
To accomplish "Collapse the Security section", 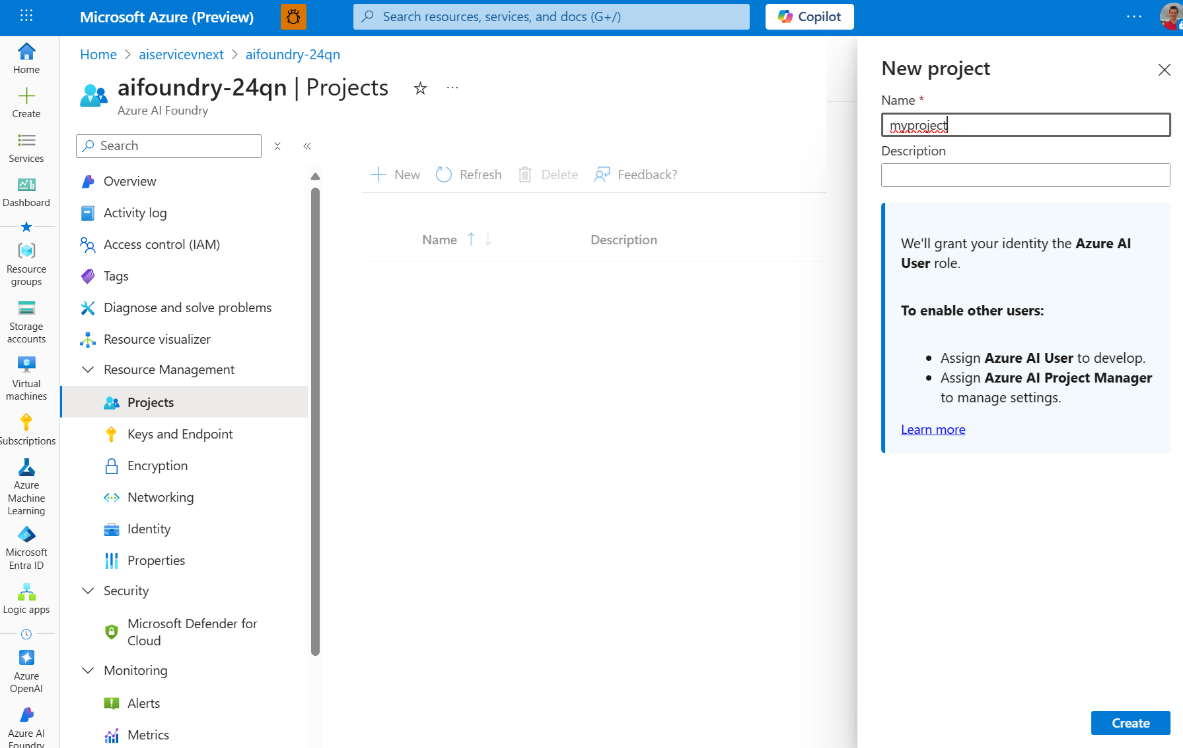I will (x=88, y=590).
